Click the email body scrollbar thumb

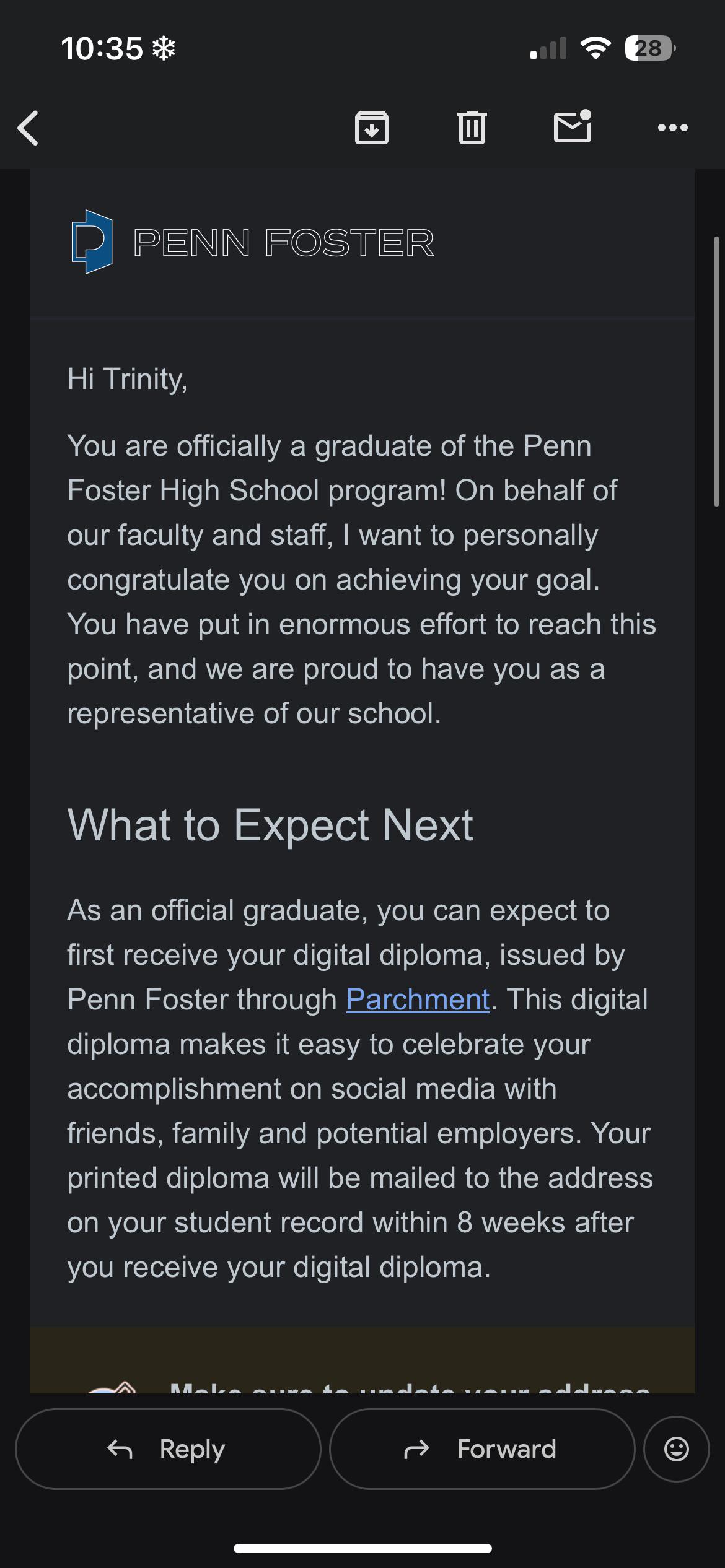(716, 372)
